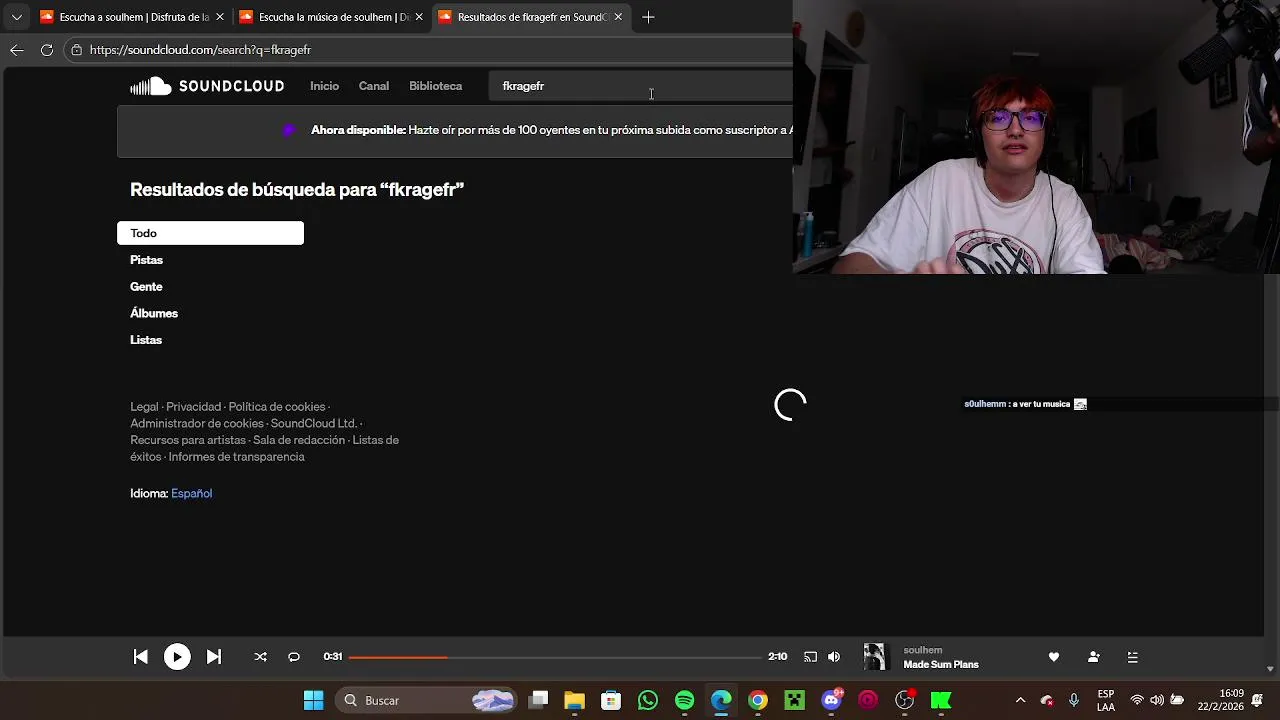This screenshot has height=720, width=1280.
Task: Open Recursos para artistas link
Action: [x=188, y=440]
